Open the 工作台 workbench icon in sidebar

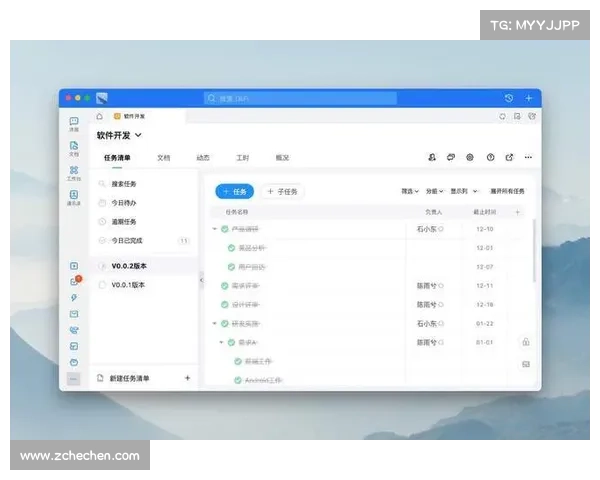pos(74,172)
